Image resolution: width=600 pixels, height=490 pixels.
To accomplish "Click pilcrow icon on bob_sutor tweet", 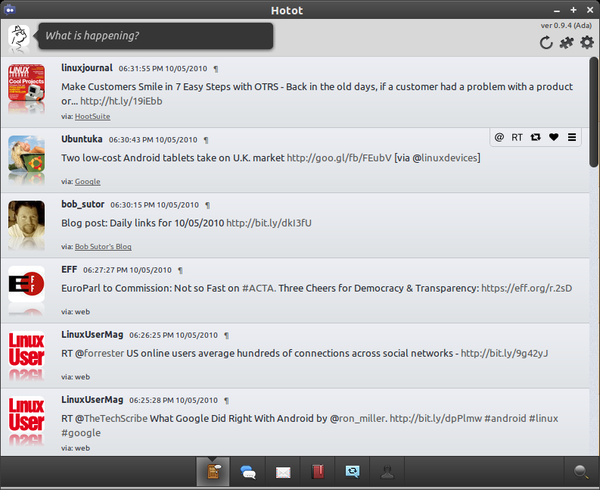I will [x=207, y=205].
